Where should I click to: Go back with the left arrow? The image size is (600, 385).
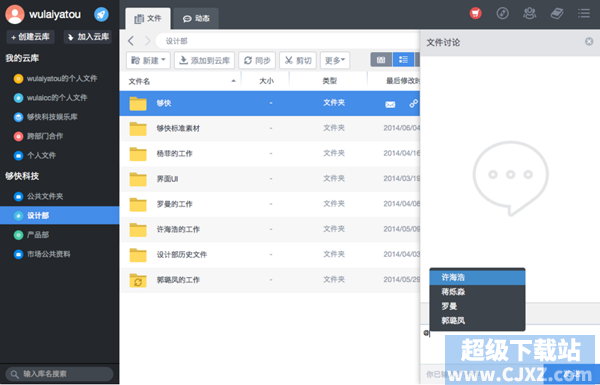coord(131,41)
